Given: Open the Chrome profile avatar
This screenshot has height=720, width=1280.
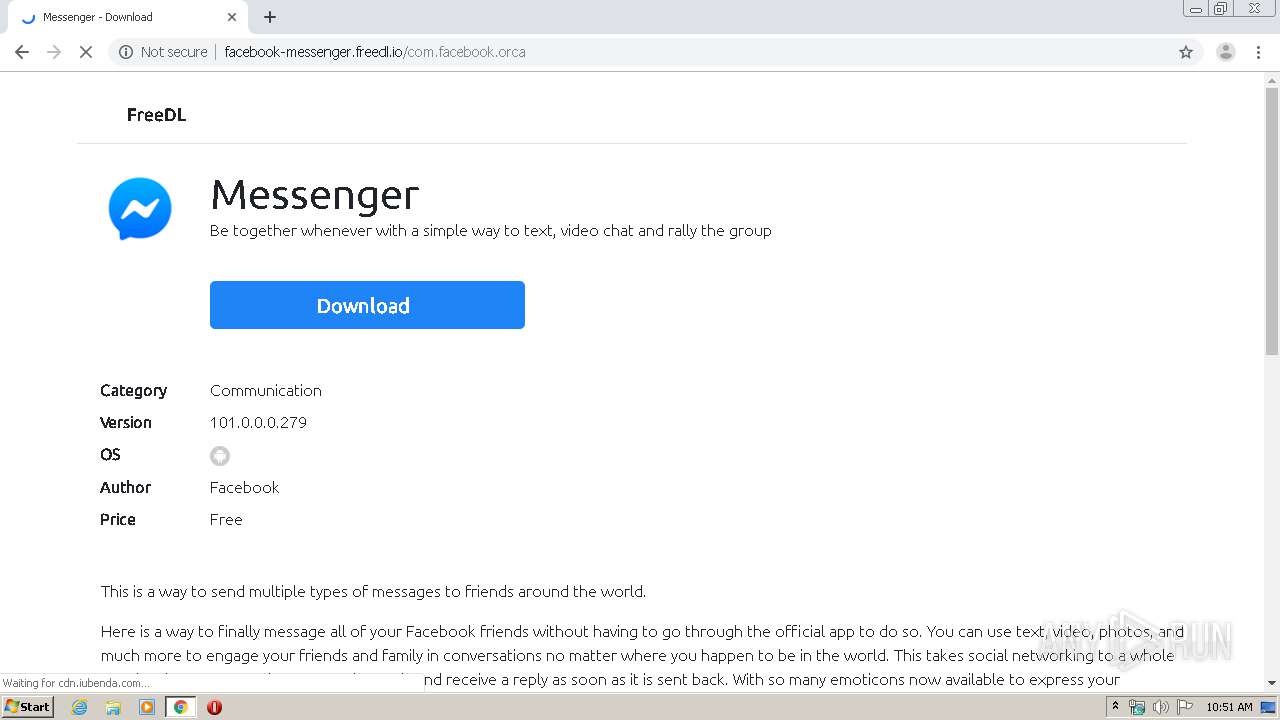Looking at the screenshot, I should coord(1225,52).
